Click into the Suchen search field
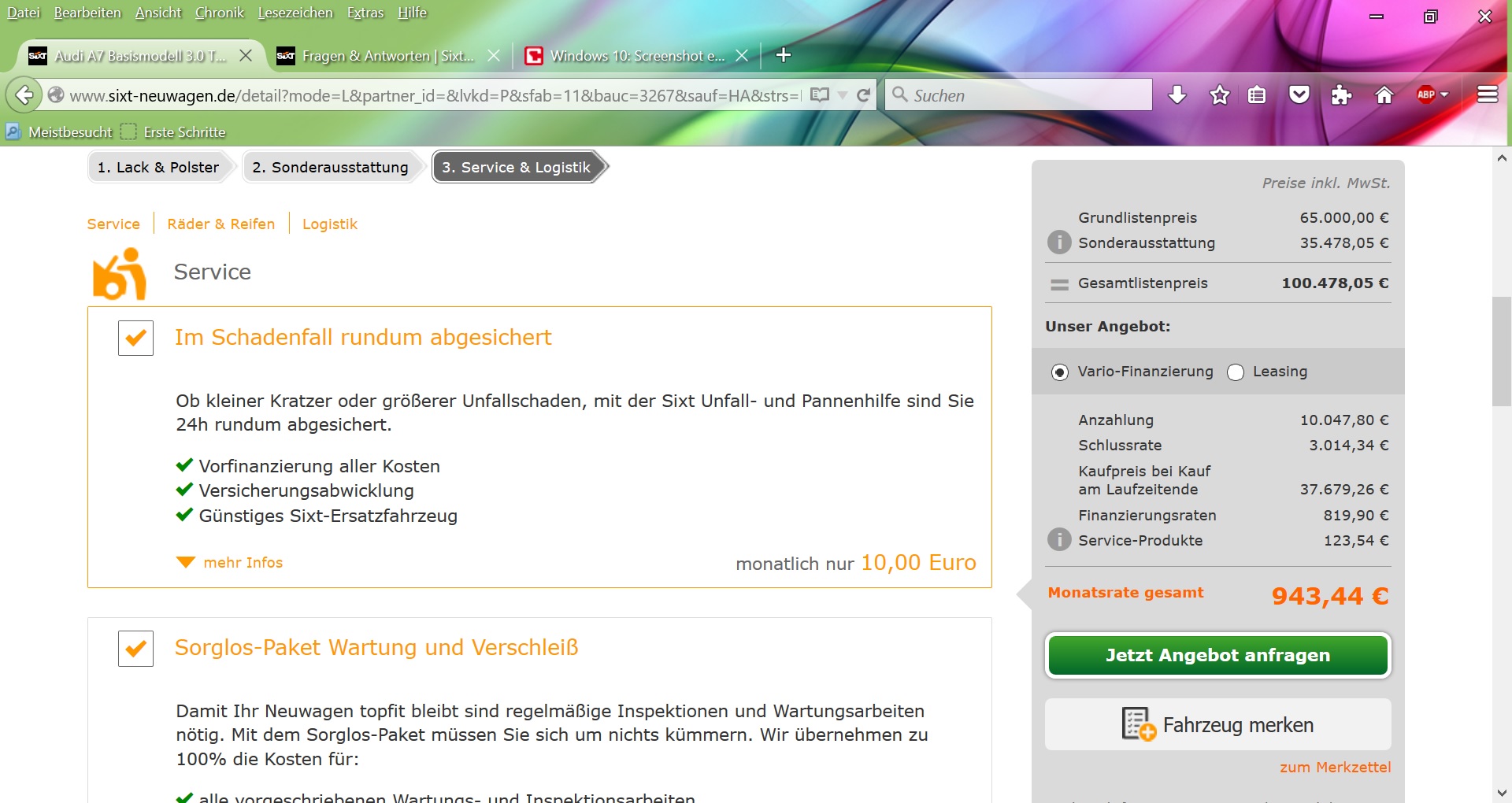Screen dimensions: 1512x803 (x=1024, y=95)
